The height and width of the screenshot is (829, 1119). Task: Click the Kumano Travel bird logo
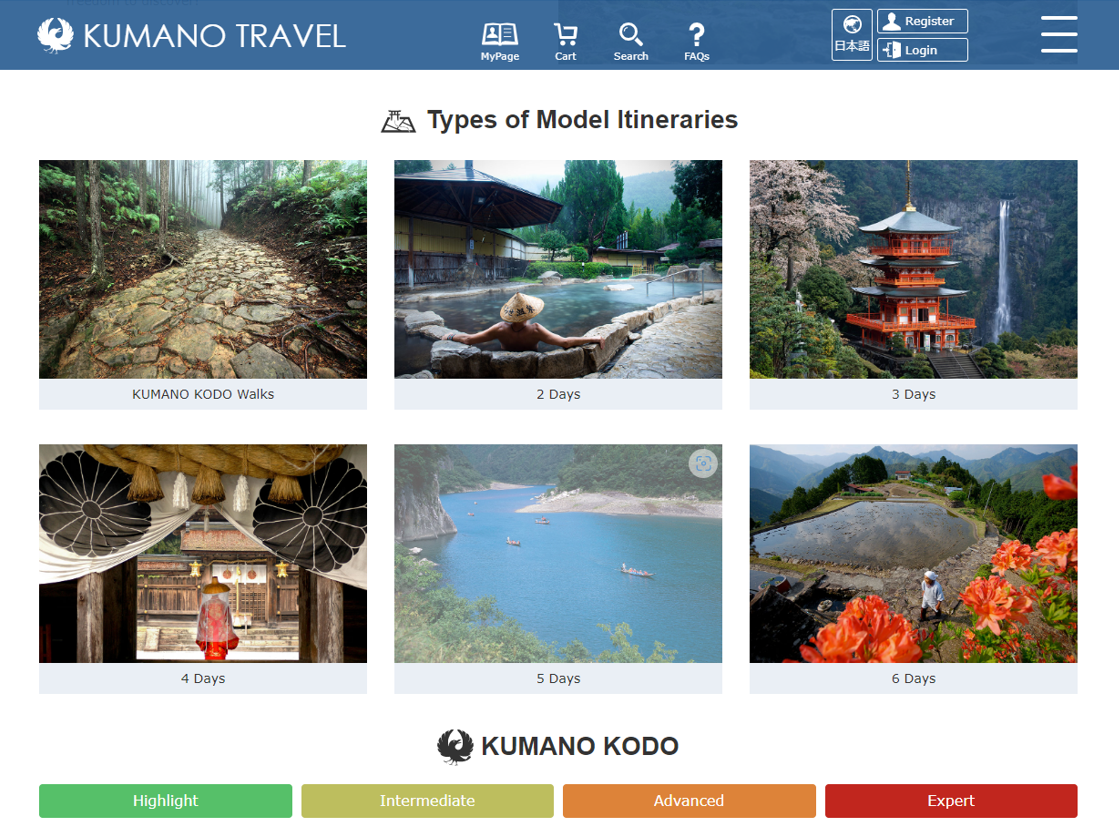click(56, 36)
